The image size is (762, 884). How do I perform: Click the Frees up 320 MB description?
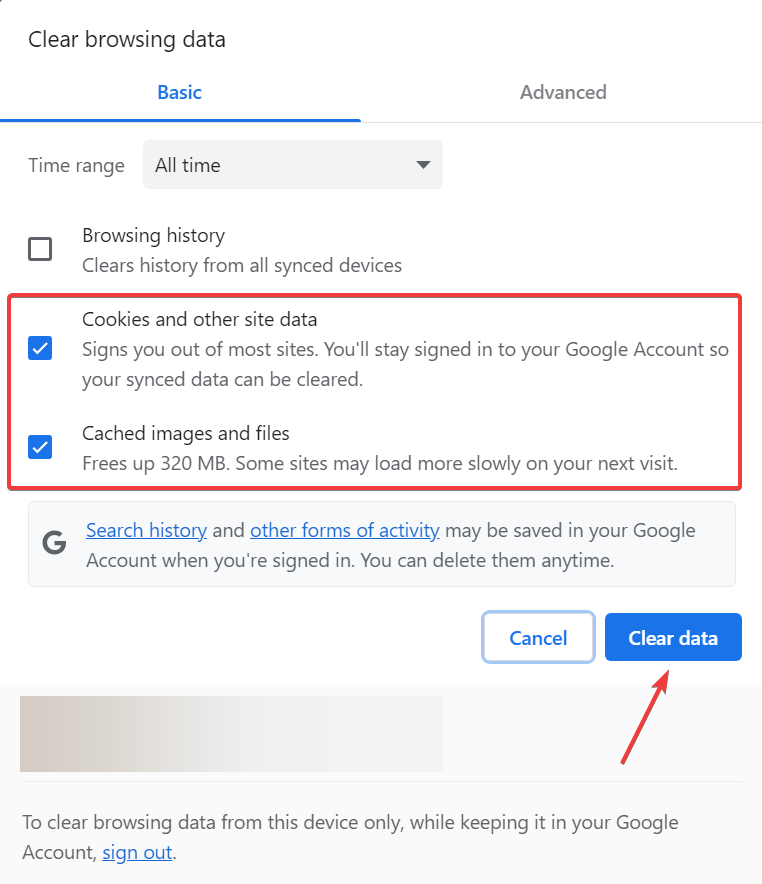(x=380, y=463)
